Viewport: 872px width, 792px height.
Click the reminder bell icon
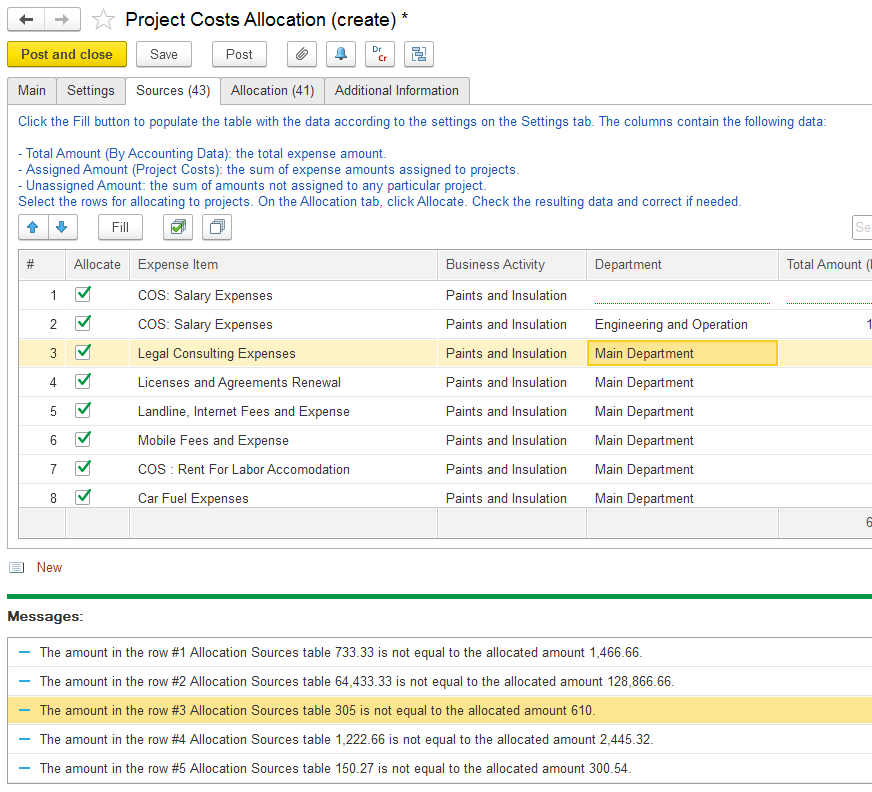pyautogui.click(x=341, y=55)
